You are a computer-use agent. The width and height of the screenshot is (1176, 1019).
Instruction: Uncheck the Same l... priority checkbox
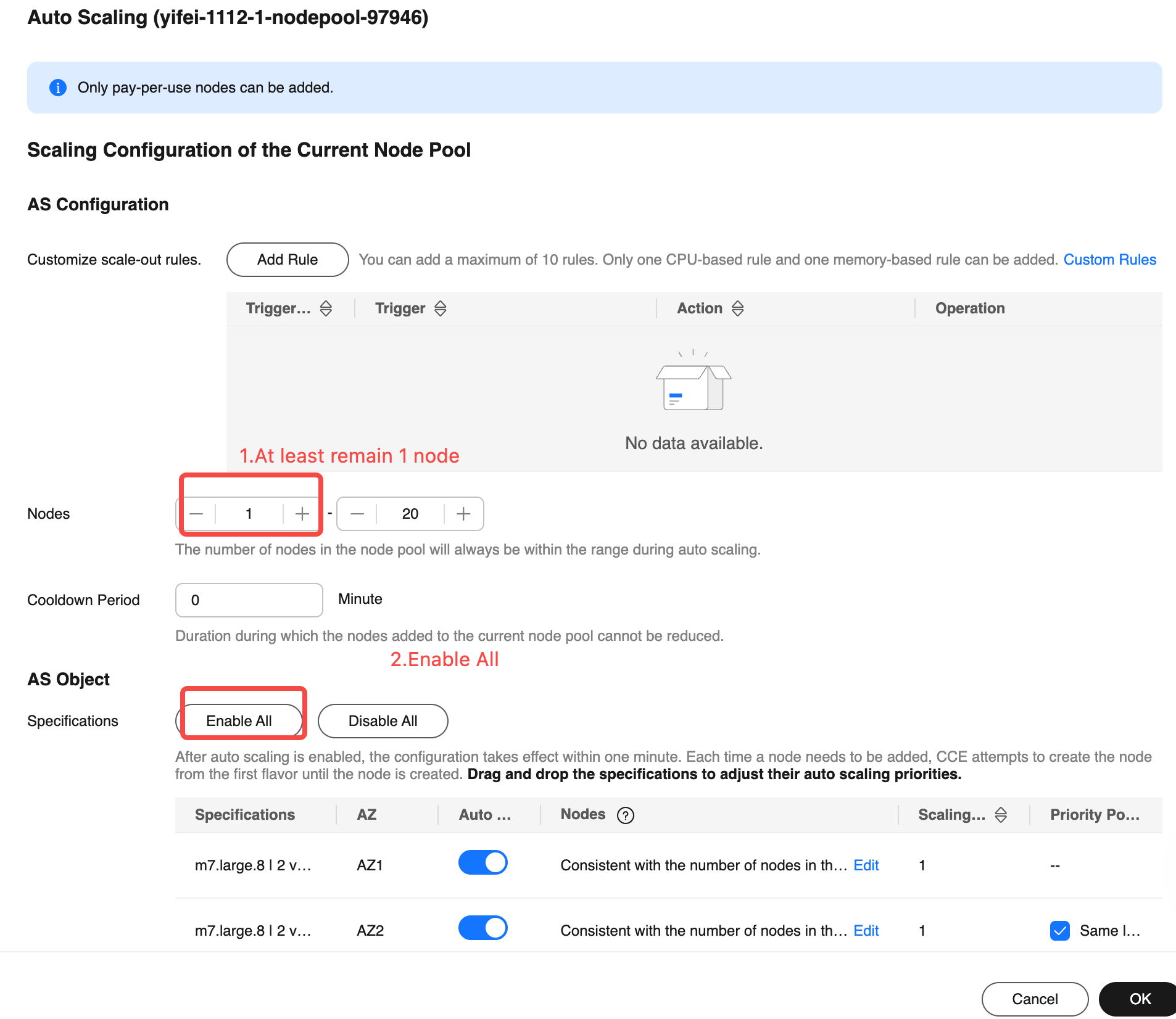point(1059,930)
